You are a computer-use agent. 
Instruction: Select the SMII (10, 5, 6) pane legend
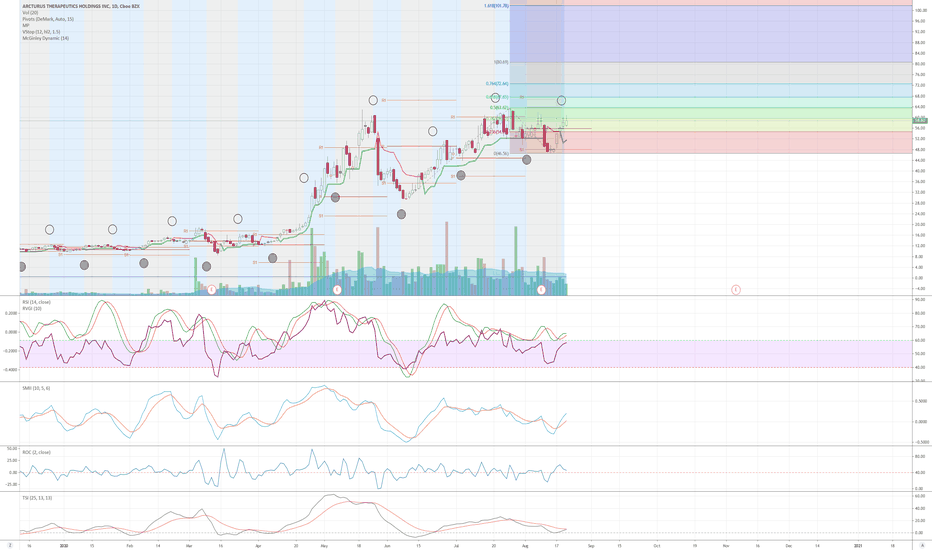[x=36, y=388]
